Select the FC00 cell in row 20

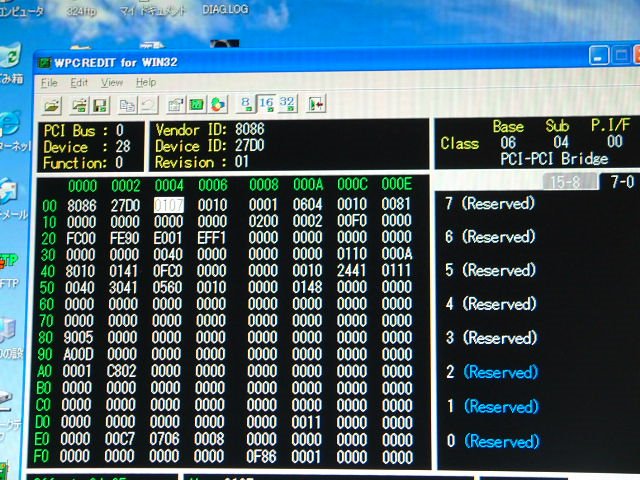pos(81,238)
